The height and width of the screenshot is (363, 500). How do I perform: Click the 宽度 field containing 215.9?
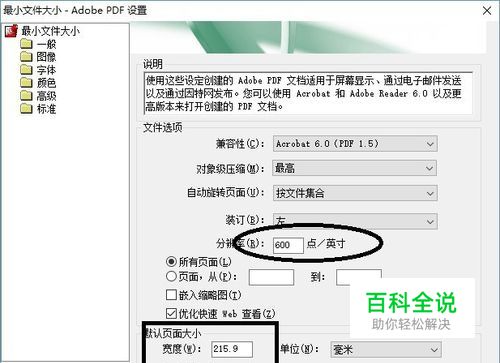pyautogui.click(x=232, y=349)
